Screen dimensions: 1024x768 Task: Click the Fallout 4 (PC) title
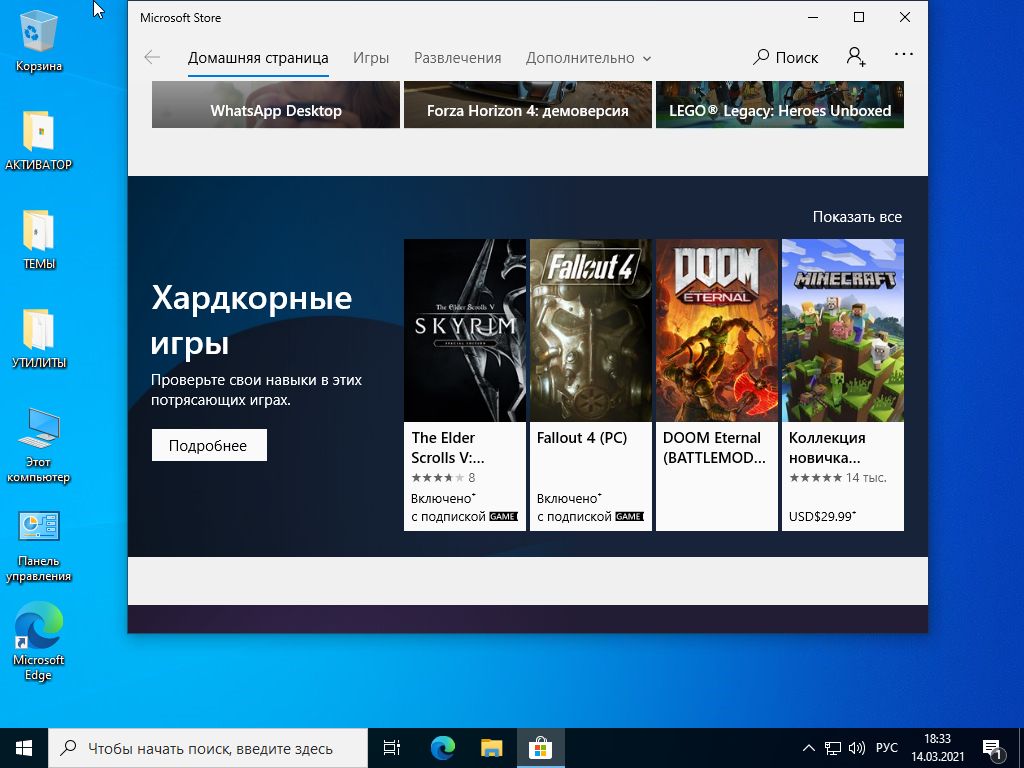(582, 438)
